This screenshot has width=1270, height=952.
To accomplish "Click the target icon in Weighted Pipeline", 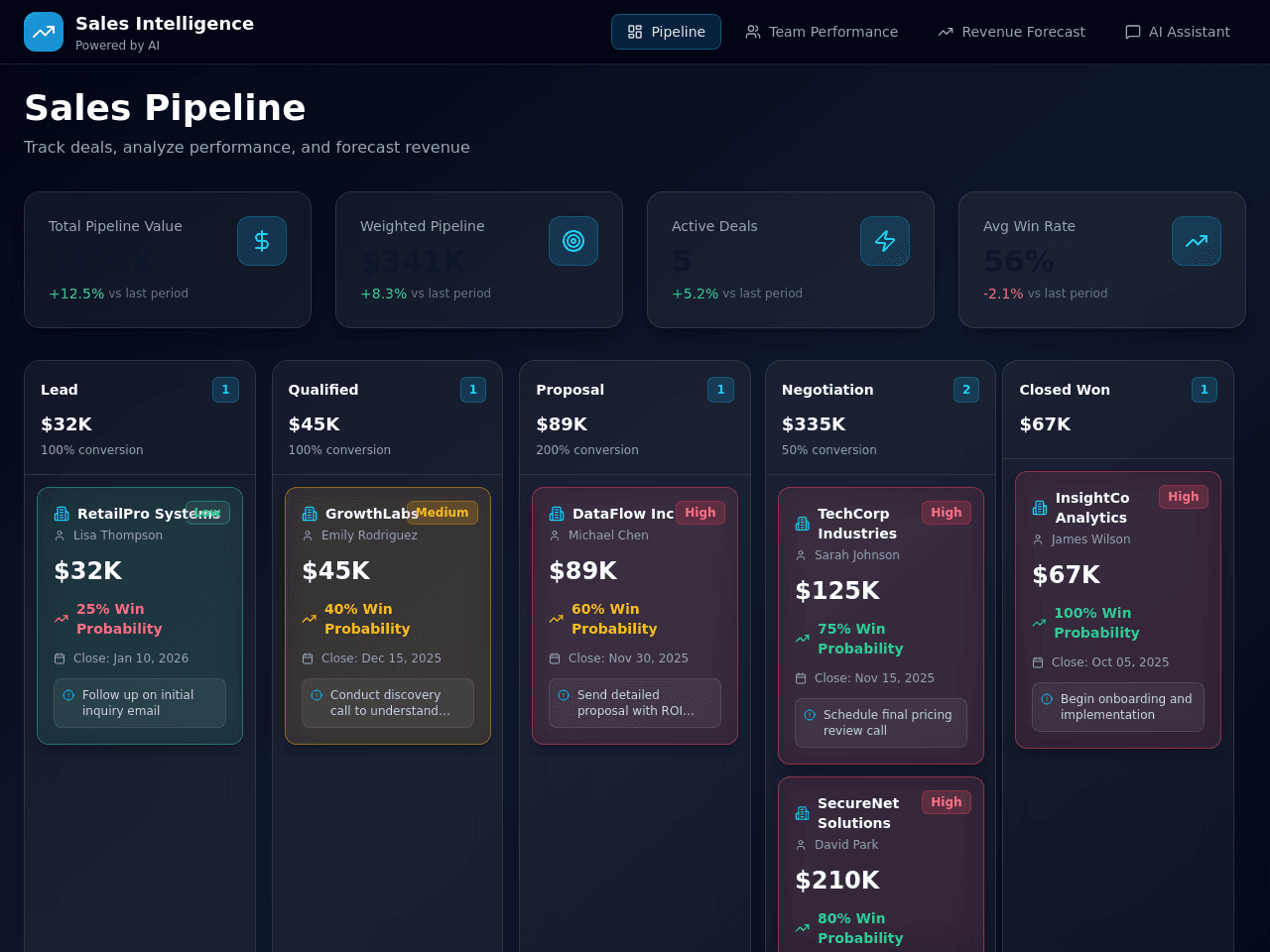I will tap(573, 241).
